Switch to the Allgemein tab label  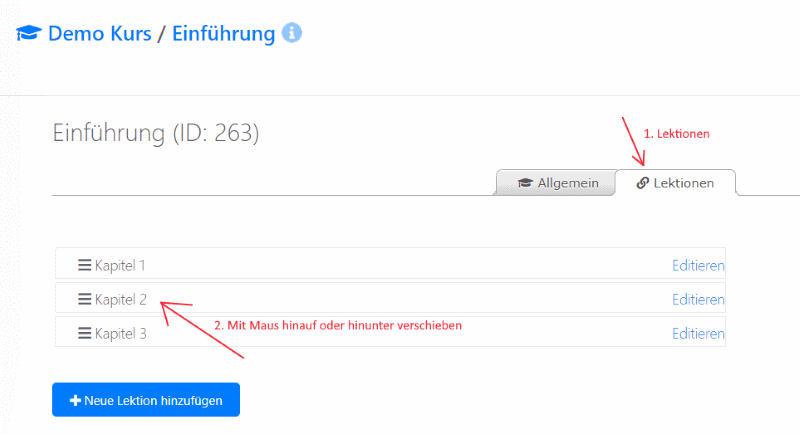click(x=567, y=183)
